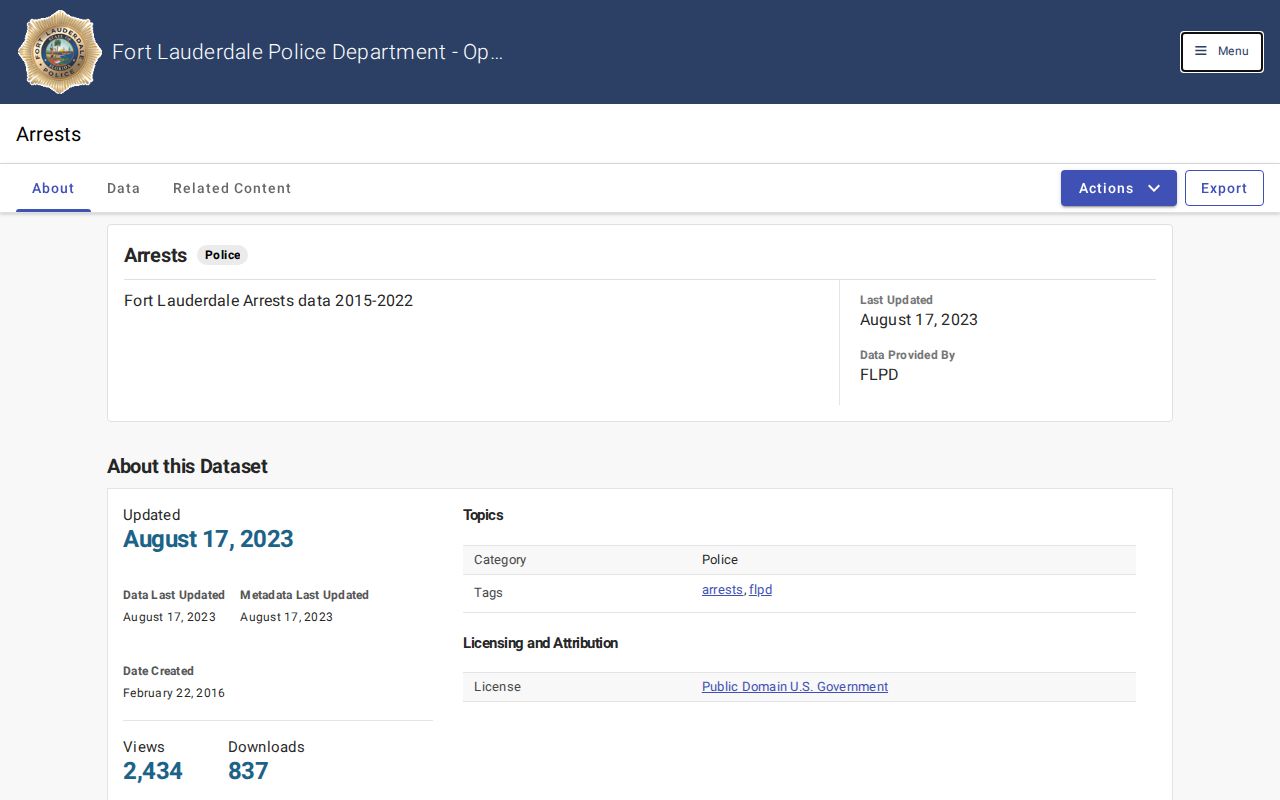The image size is (1280, 800).
Task: Click the 'Arrests' page title below header
Action: click(48, 134)
